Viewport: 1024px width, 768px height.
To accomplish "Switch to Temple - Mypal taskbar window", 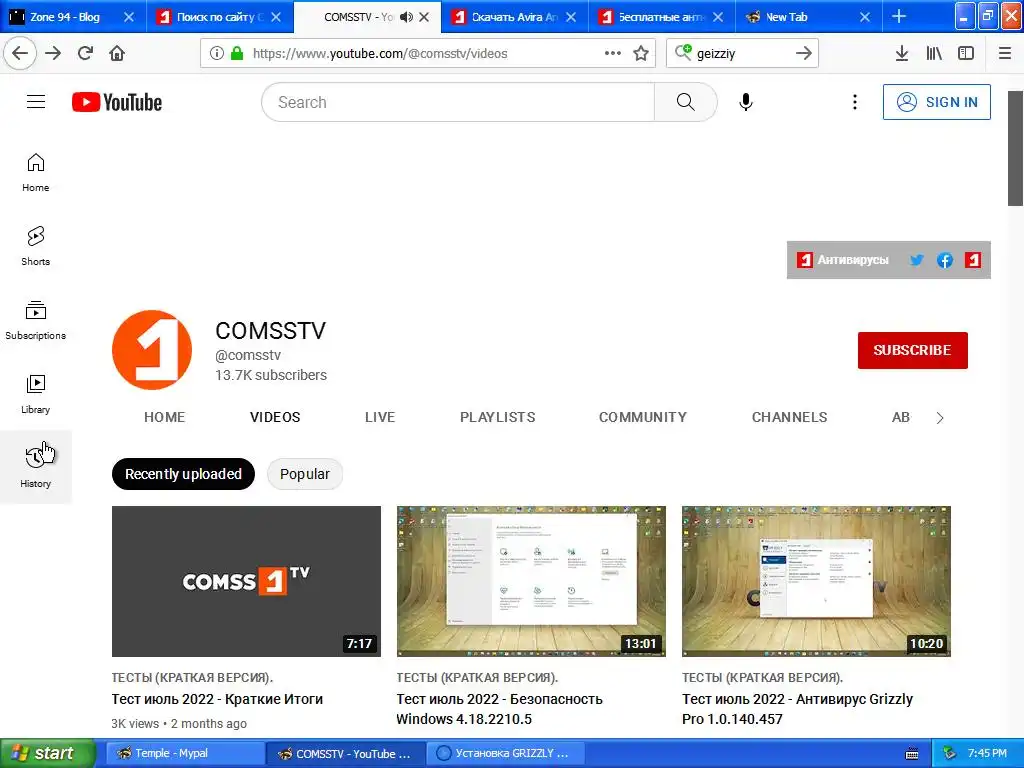I will (x=185, y=753).
